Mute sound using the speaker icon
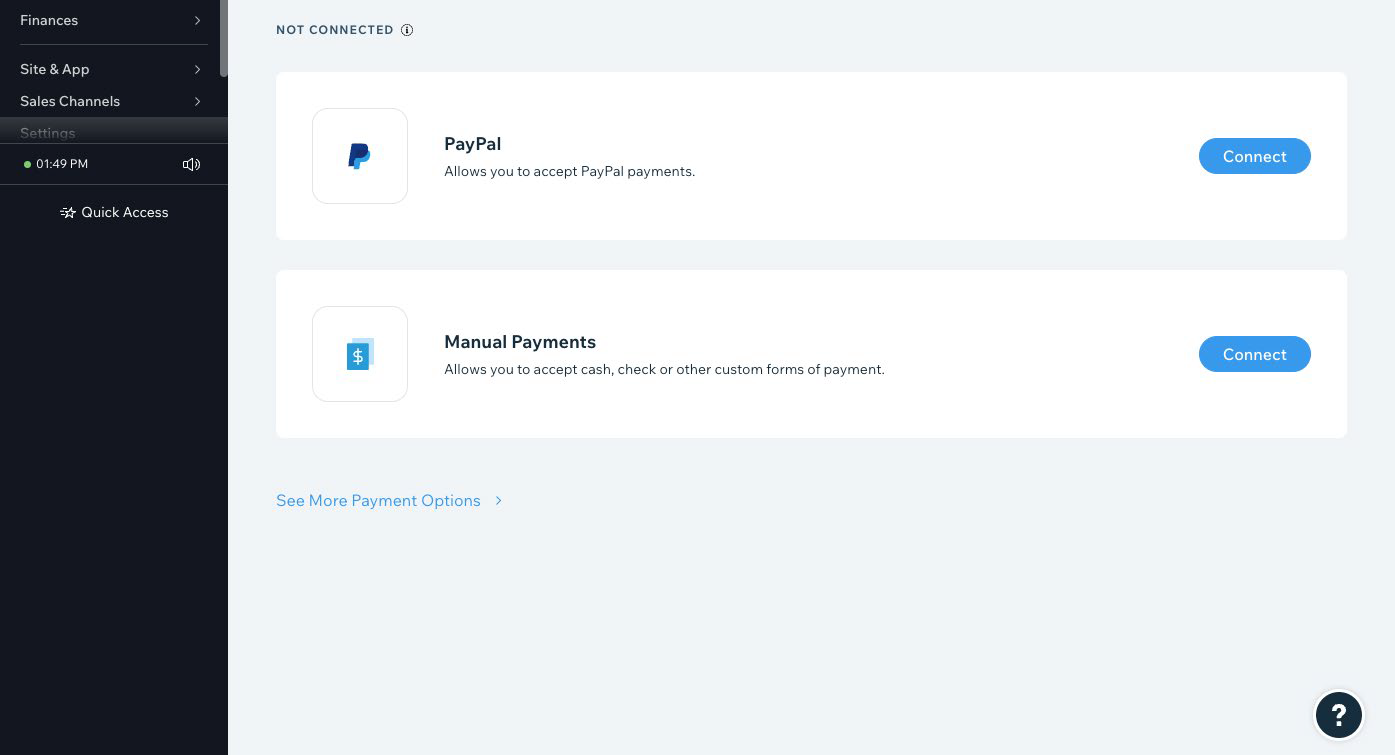Viewport: 1395px width, 755px height. (191, 164)
